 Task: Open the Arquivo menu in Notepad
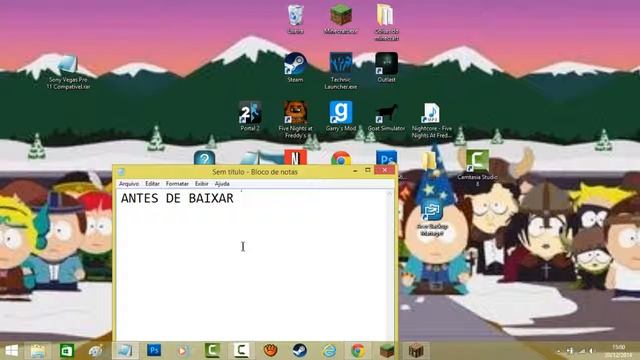point(129,184)
